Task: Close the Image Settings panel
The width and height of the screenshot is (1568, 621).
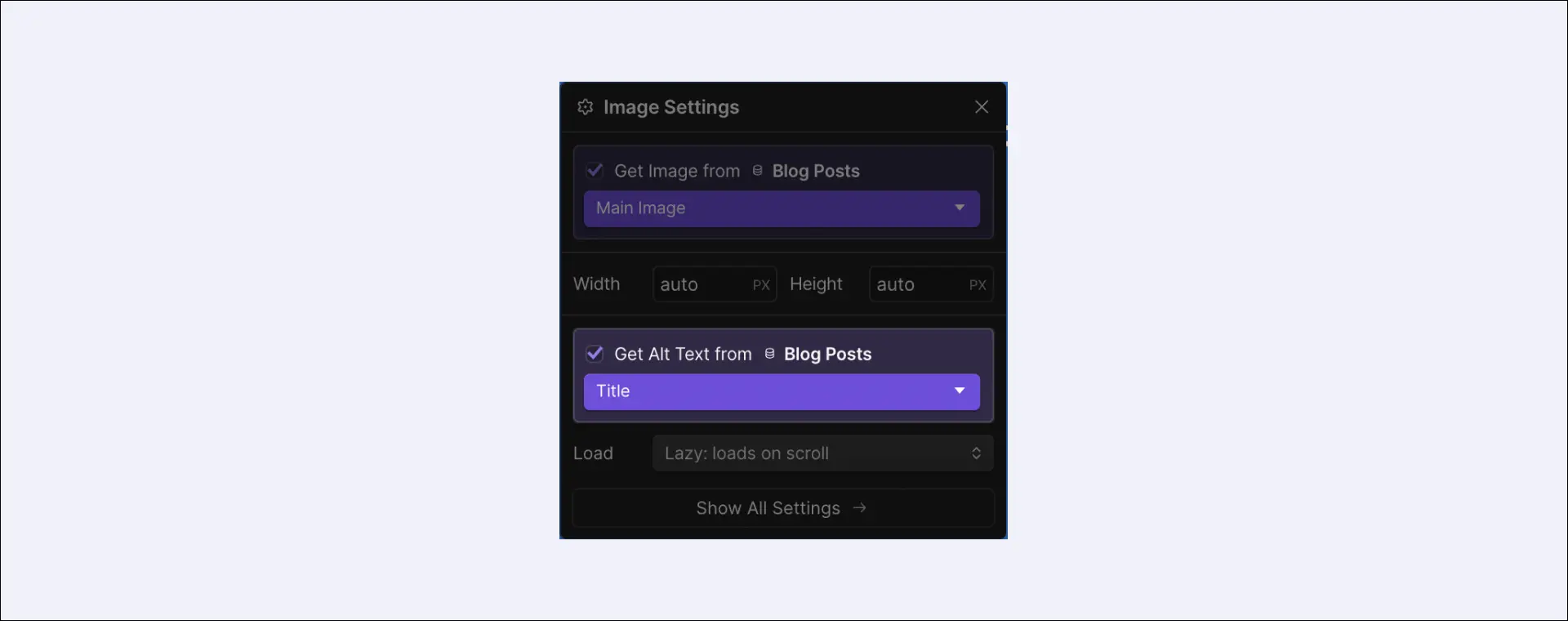Action: coord(982,107)
